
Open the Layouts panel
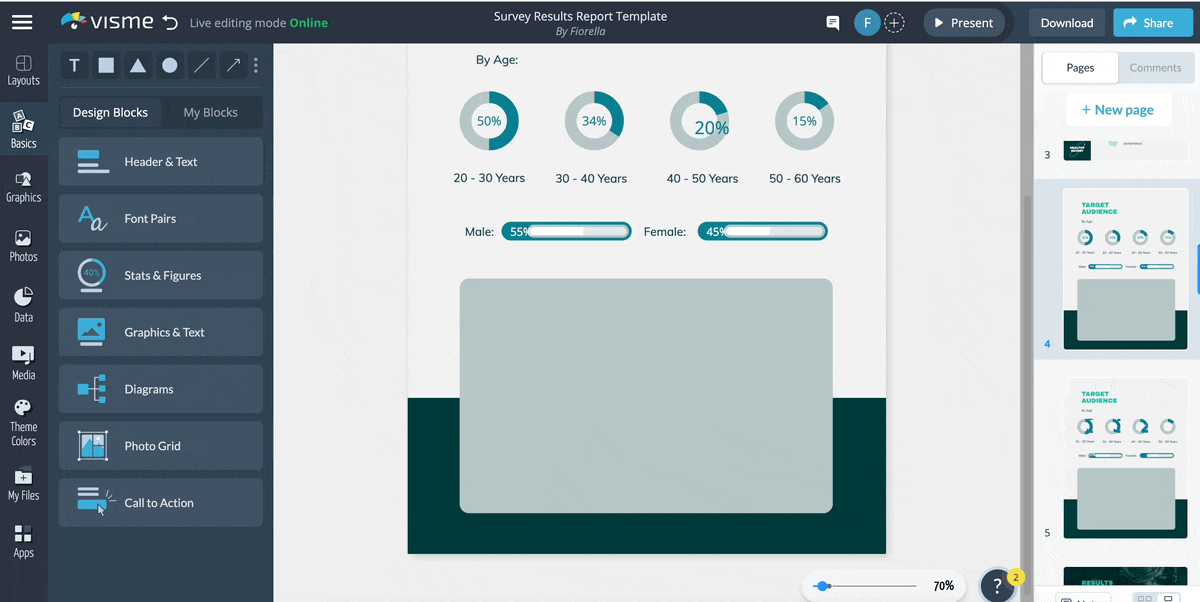point(24,68)
